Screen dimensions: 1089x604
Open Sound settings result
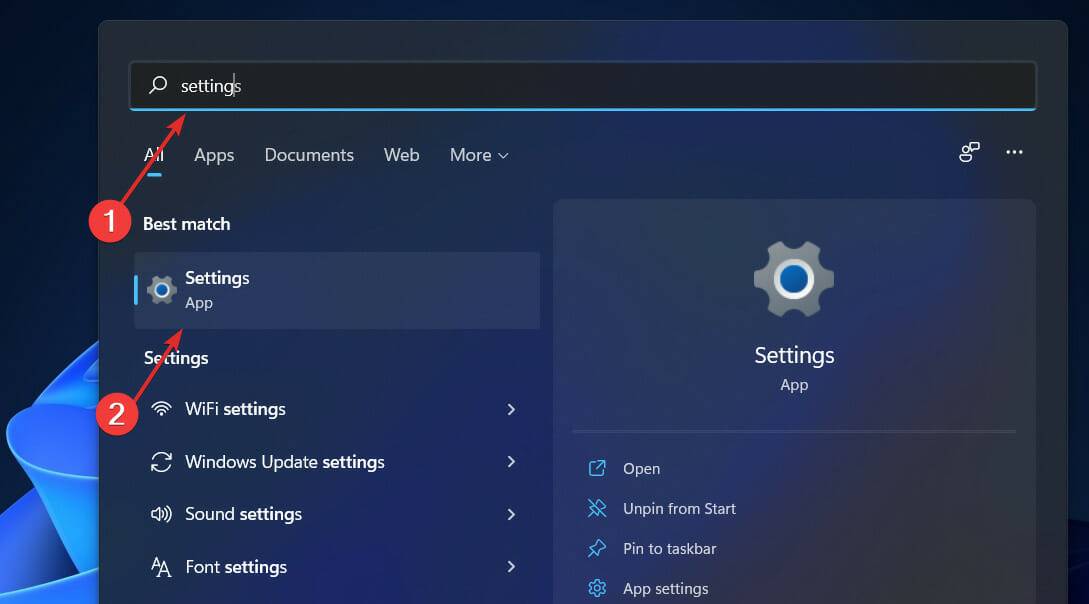click(x=337, y=514)
